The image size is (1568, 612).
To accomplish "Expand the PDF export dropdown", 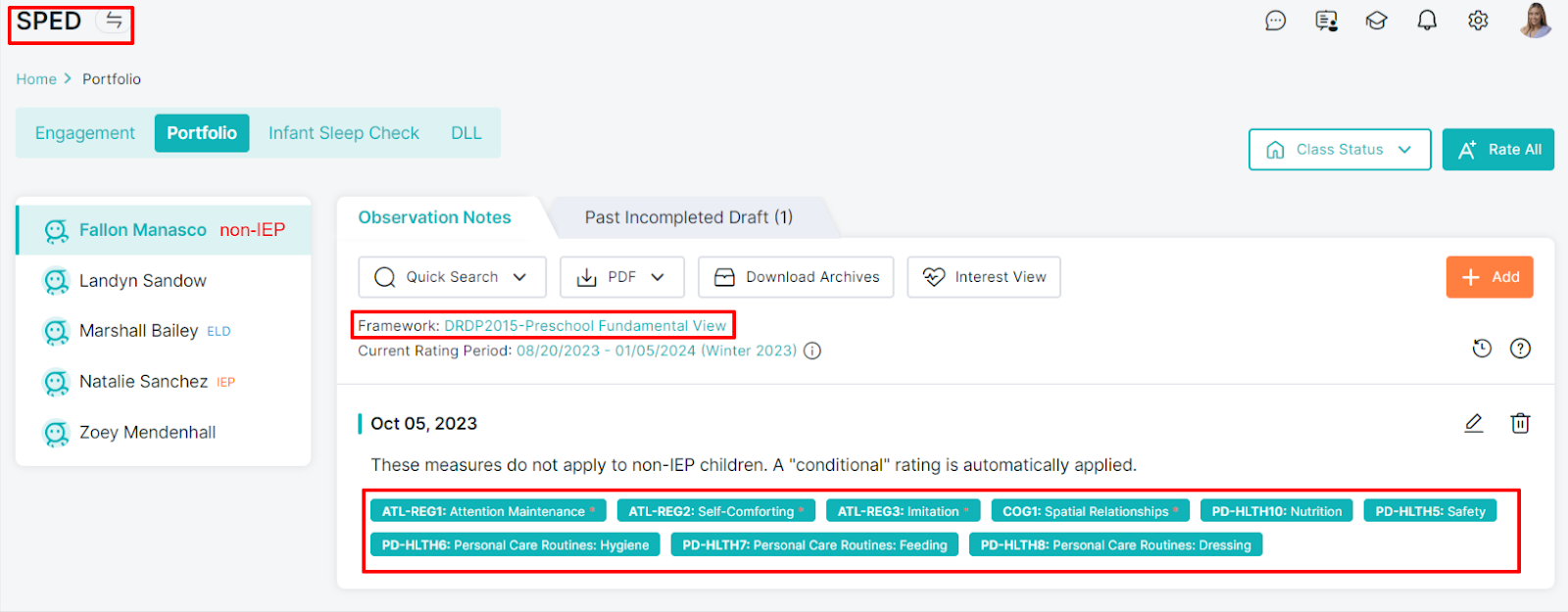I will coord(620,277).
